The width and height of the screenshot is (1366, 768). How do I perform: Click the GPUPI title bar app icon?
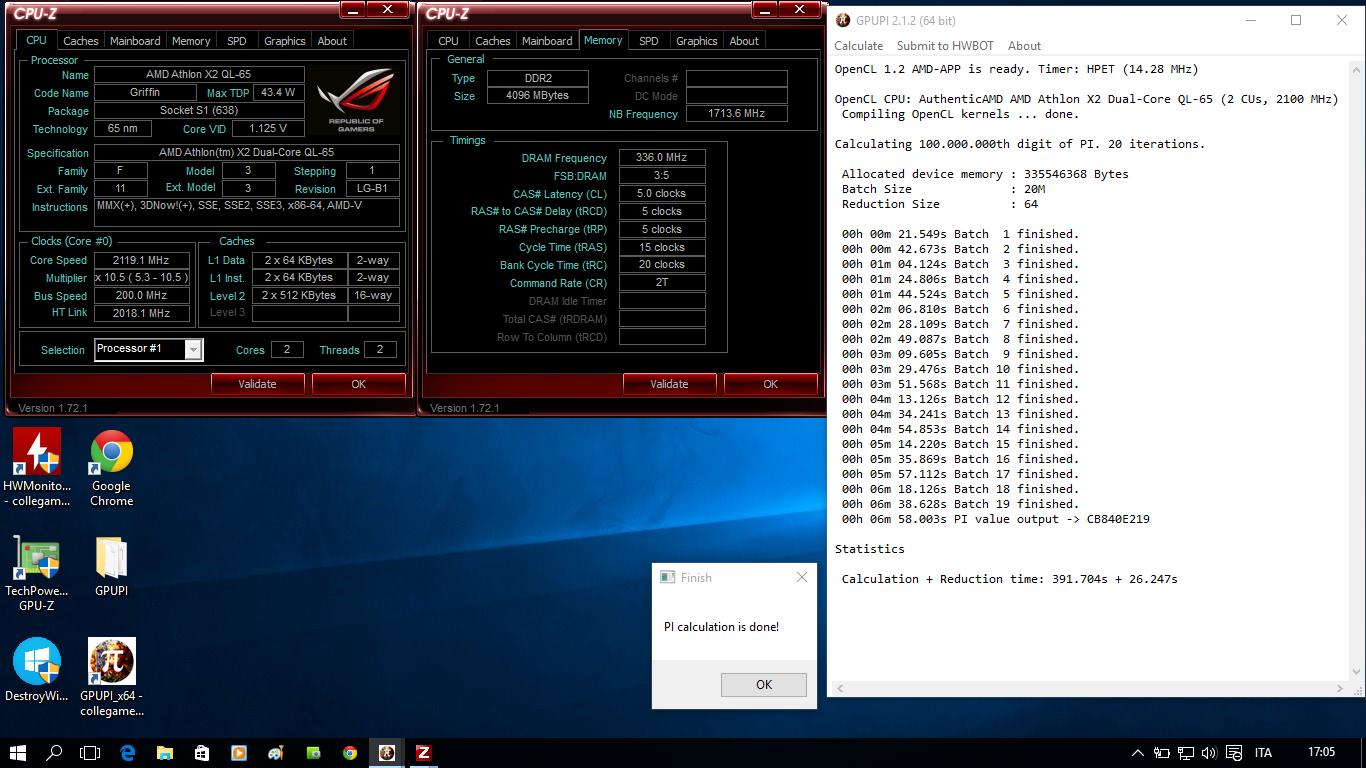pos(843,20)
